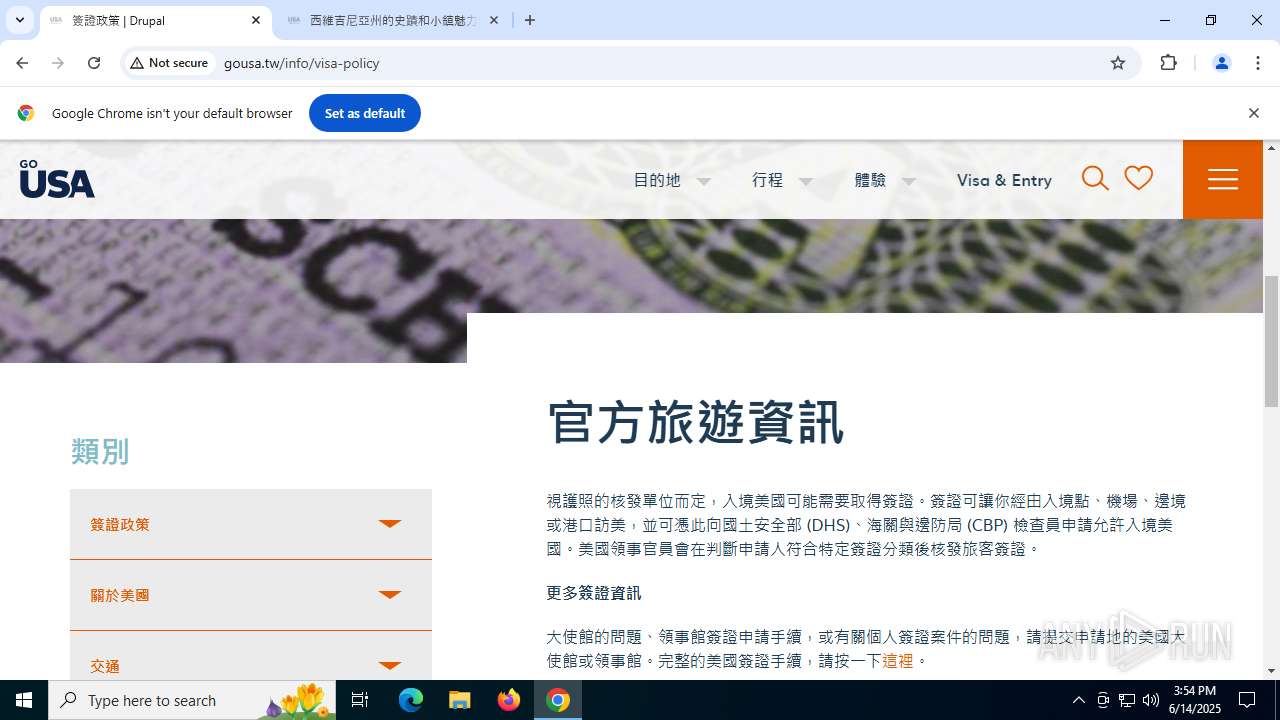Close the 西維吉尼亞州 tab
Image resolution: width=1280 pixels, height=720 pixels.
494,20
